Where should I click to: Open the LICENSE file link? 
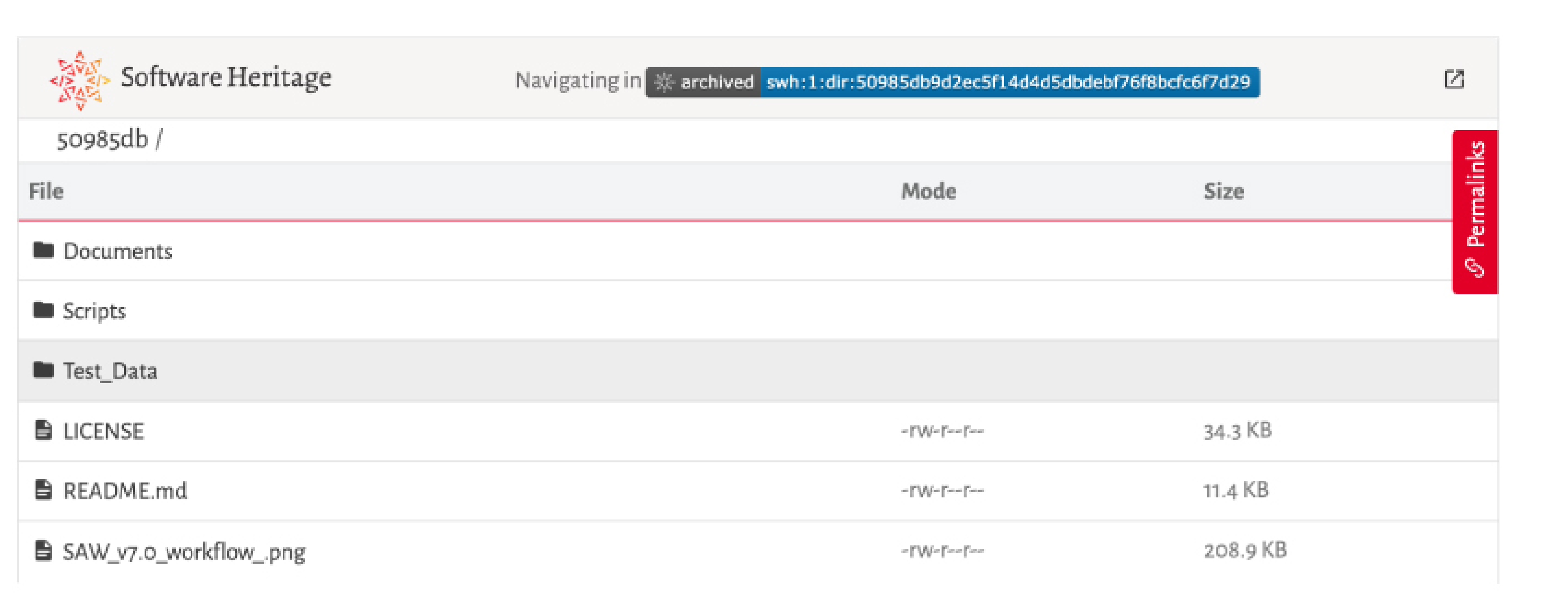pos(103,432)
